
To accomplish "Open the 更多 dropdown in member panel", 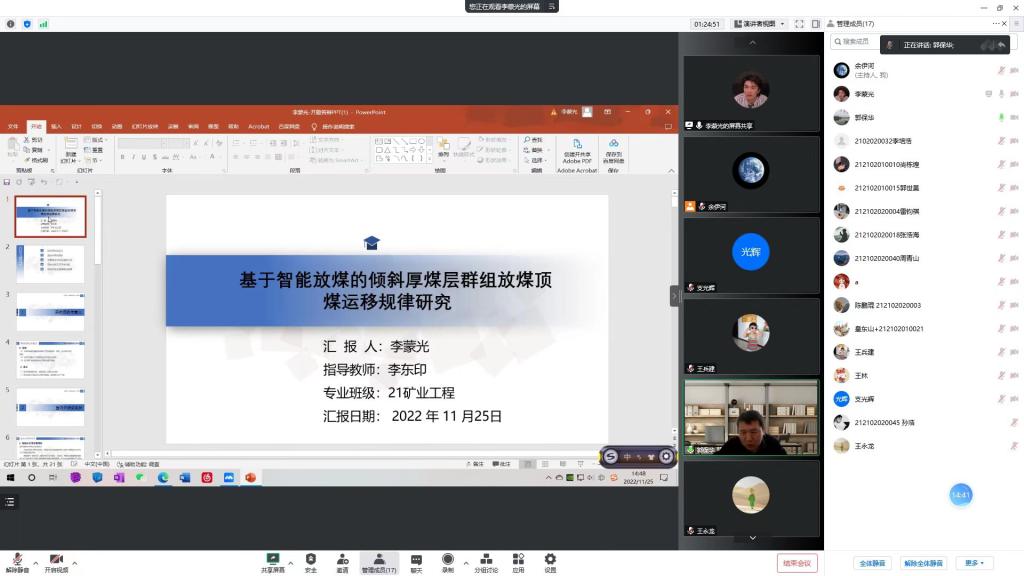I will click(x=973, y=563).
